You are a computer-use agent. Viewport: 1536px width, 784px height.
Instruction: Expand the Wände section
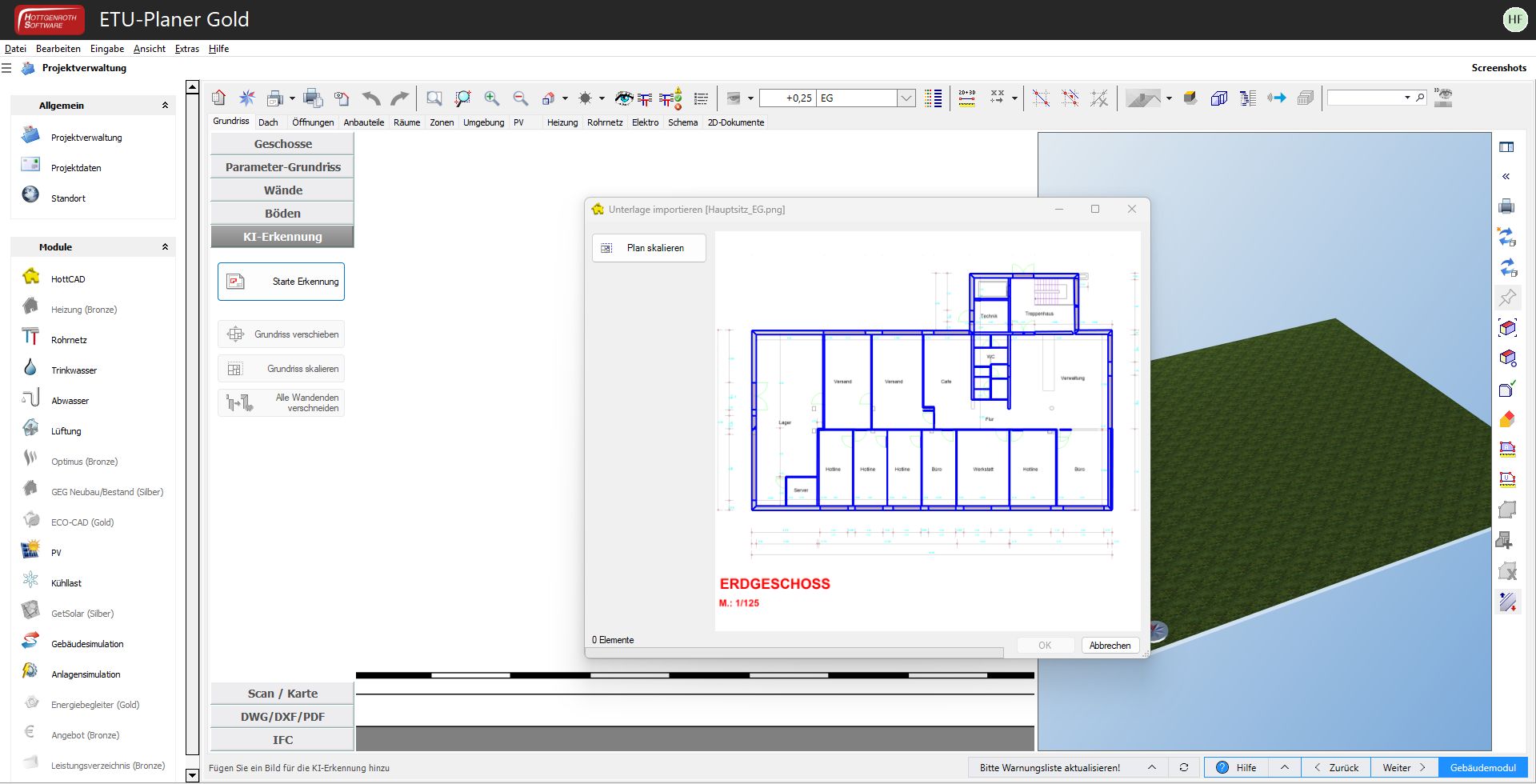(x=282, y=190)
